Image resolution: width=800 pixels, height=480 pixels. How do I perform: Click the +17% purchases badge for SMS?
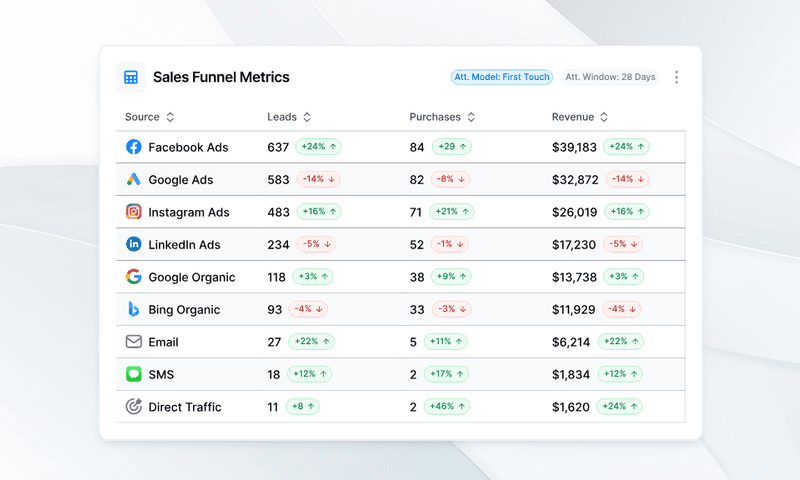point(446,374)
